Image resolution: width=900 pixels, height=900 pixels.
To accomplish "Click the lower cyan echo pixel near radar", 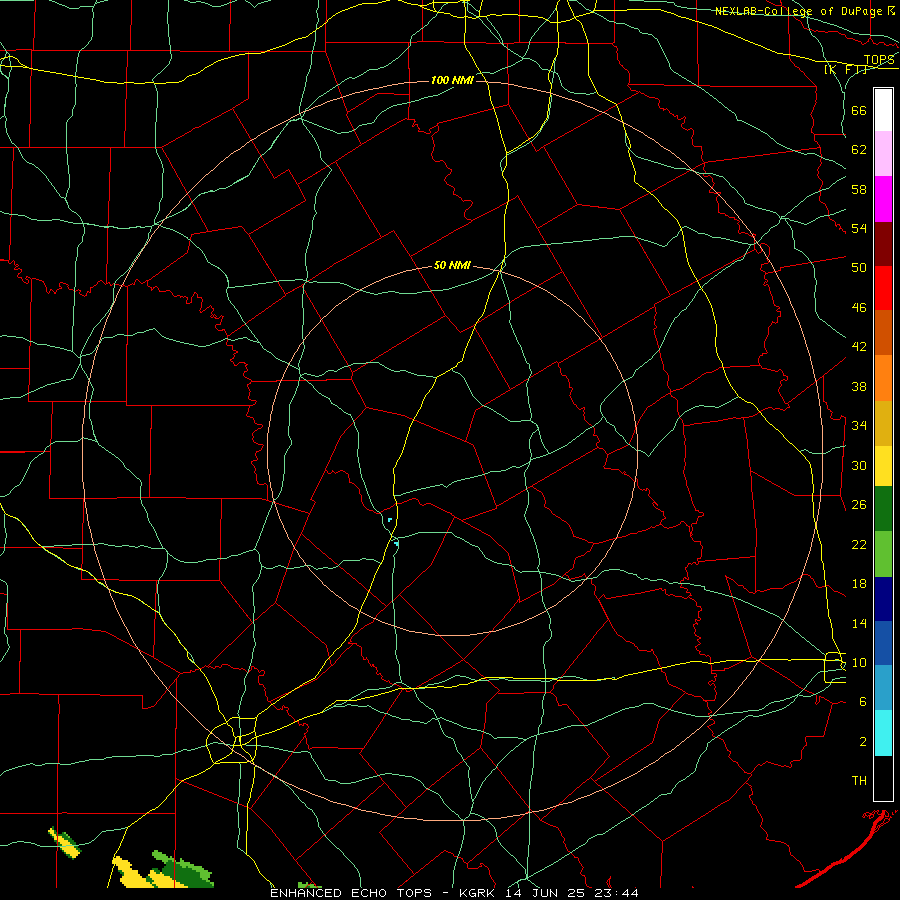I will (396, 543).
